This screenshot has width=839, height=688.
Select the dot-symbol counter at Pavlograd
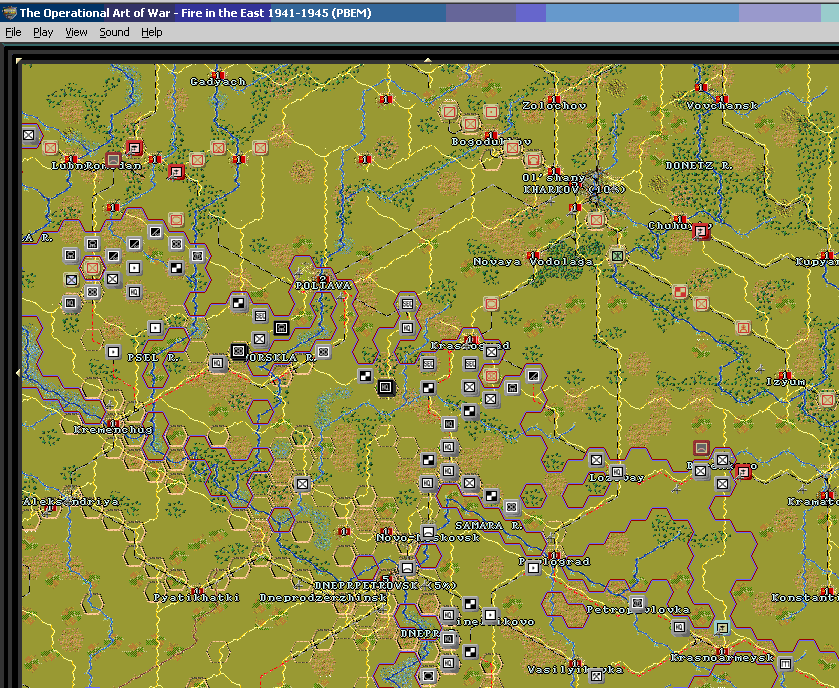click(x=533, y=568)
